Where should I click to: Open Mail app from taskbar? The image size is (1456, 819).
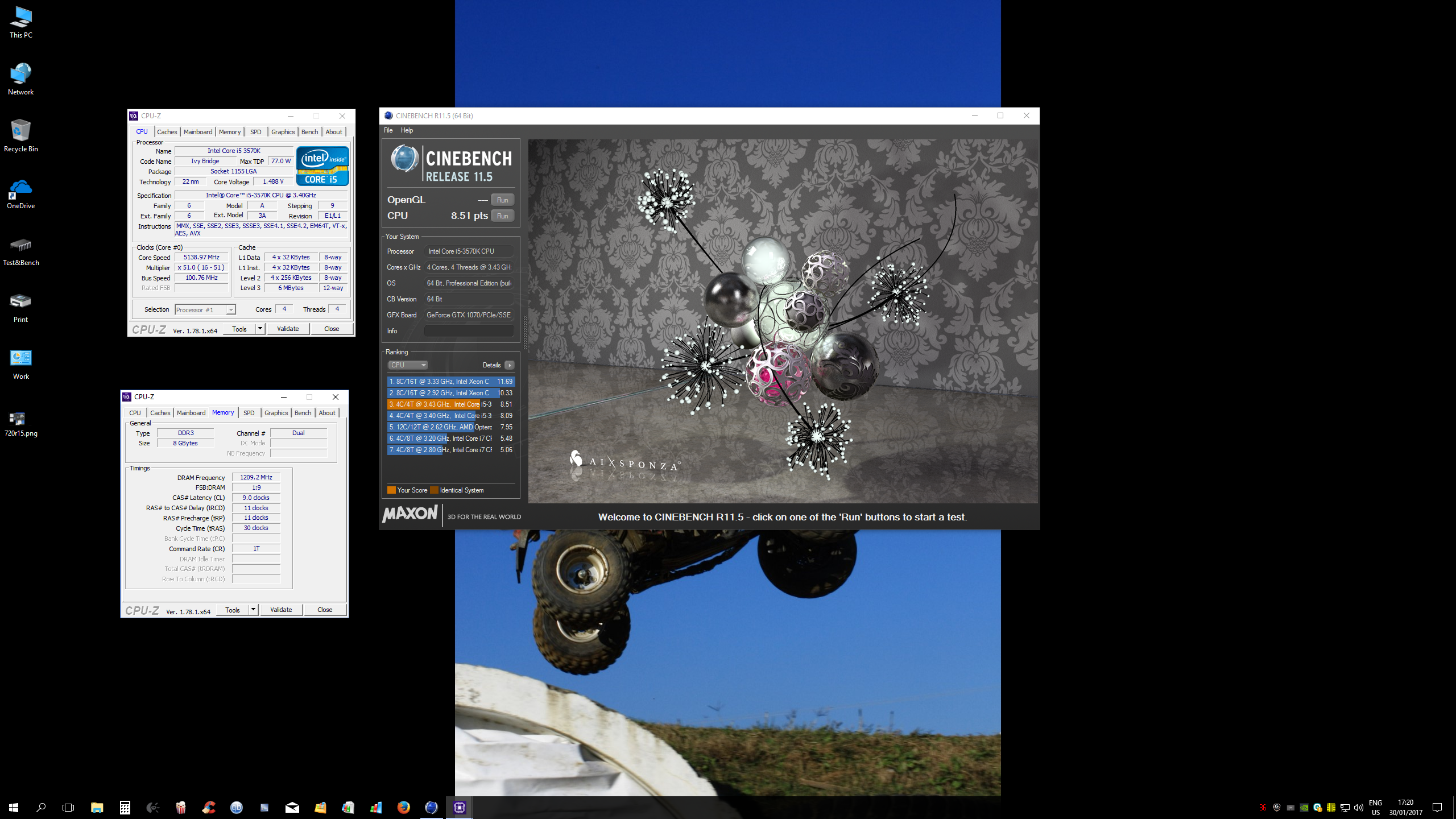click(x=292, y=807)
